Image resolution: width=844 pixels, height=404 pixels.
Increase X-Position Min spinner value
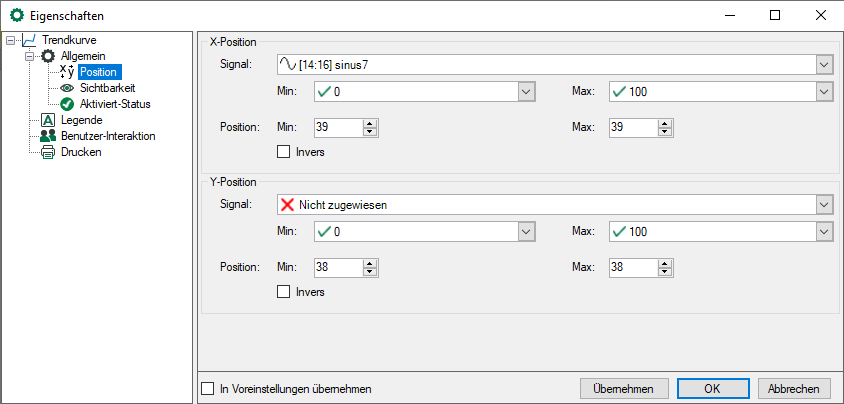click(x=369, y=123)
